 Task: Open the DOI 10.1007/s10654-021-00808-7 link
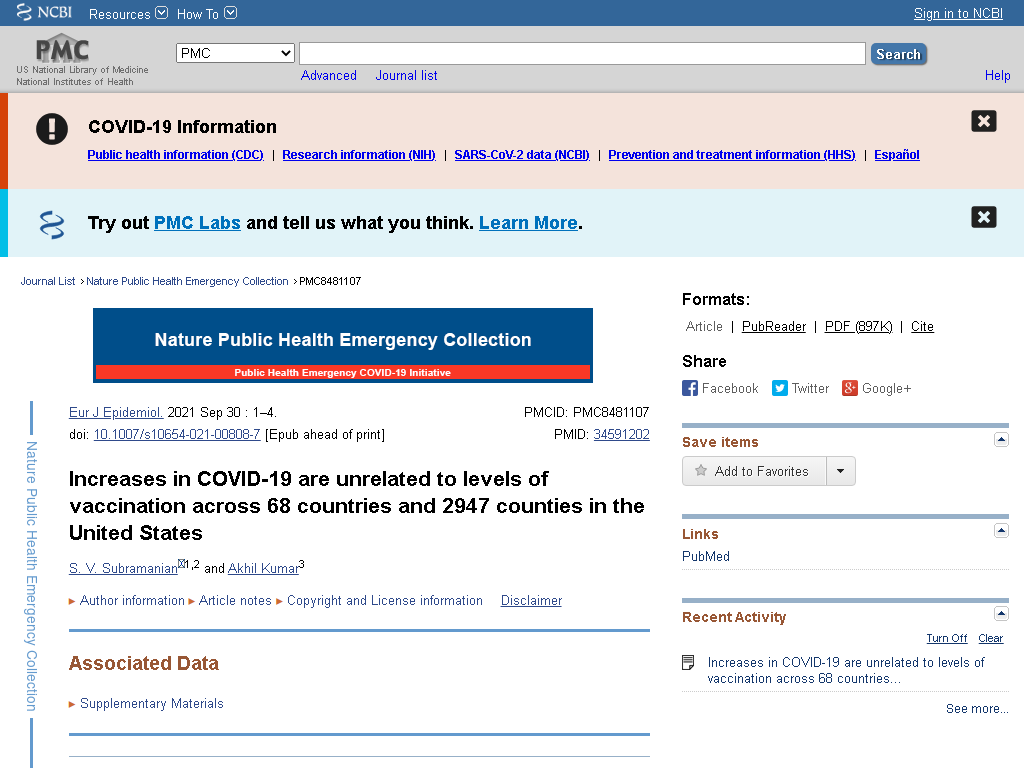[x=177, y=435]
